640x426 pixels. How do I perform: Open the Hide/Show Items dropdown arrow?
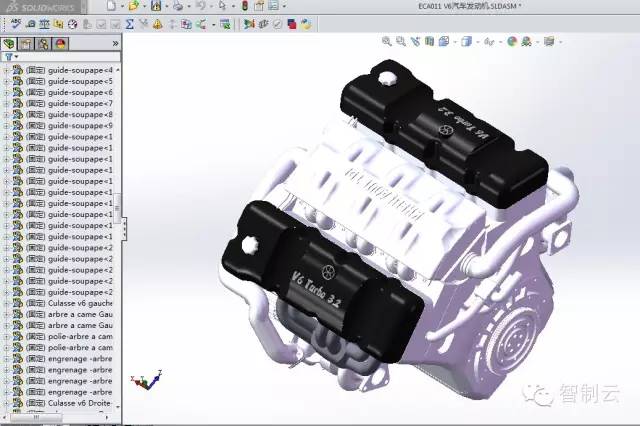pyautogui.click(x=500, y=42)
